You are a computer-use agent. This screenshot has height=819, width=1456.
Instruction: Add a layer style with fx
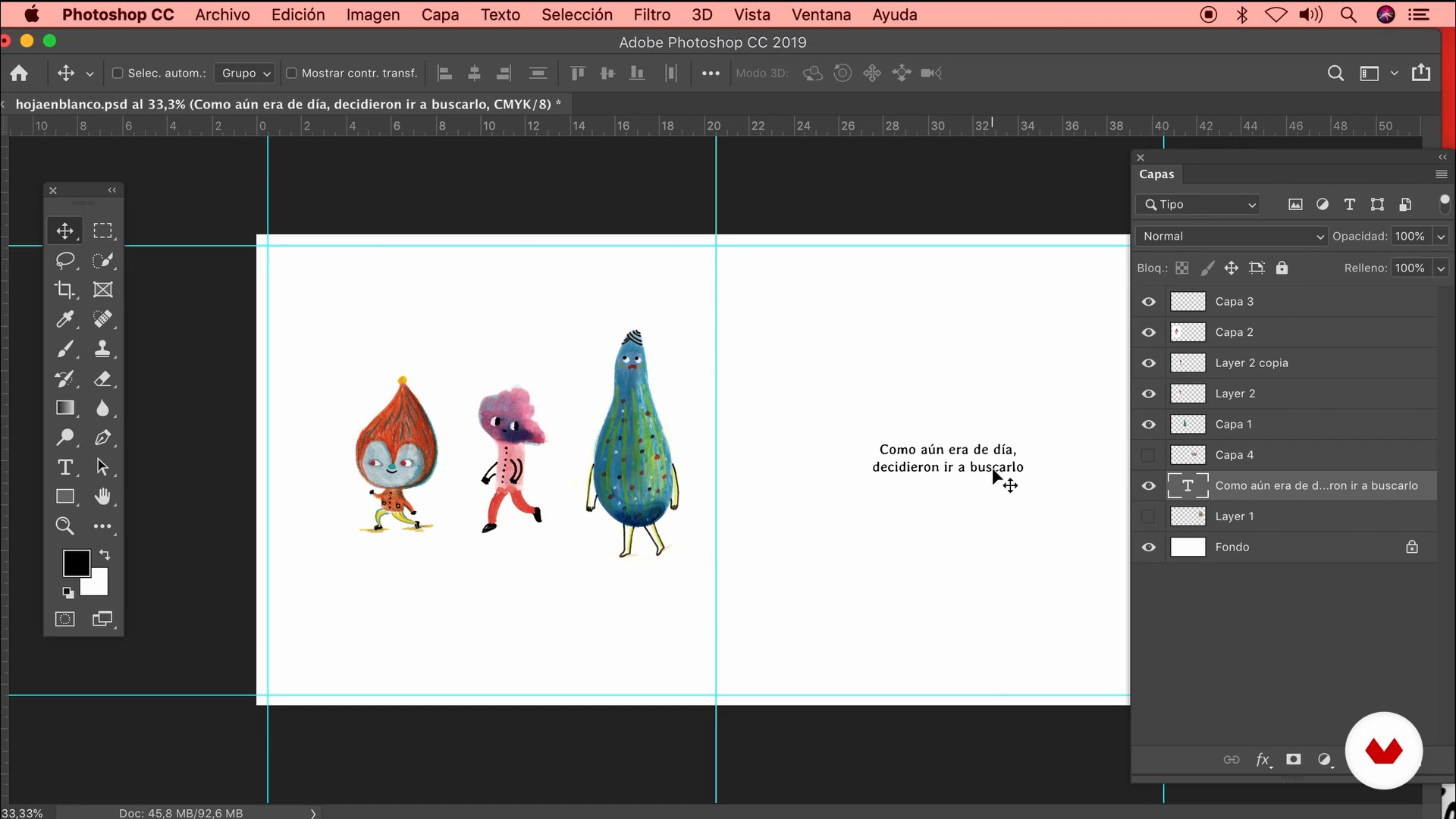click(1263, 760)
